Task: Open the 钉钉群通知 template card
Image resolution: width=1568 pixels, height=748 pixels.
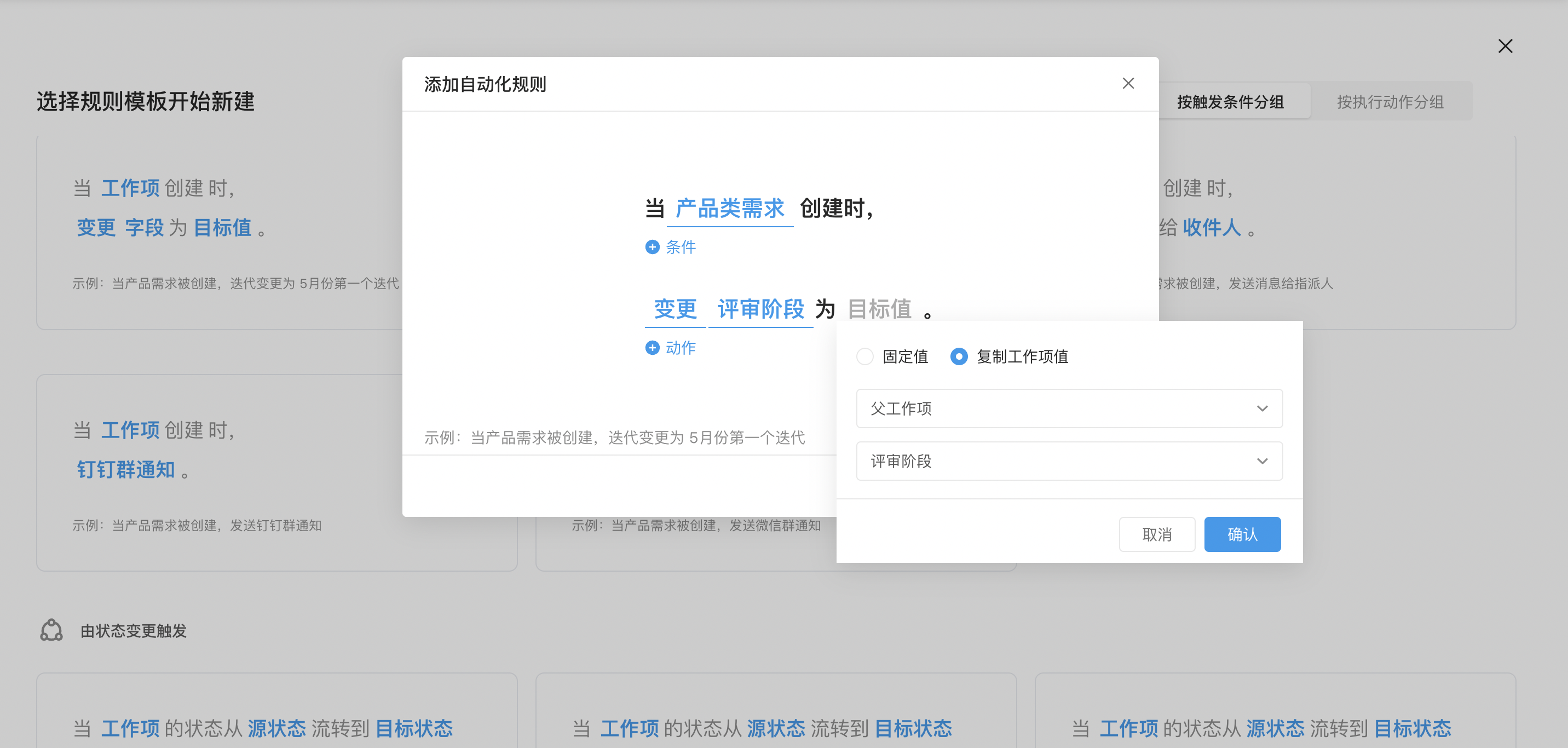Action: click(x=277, y=473)
